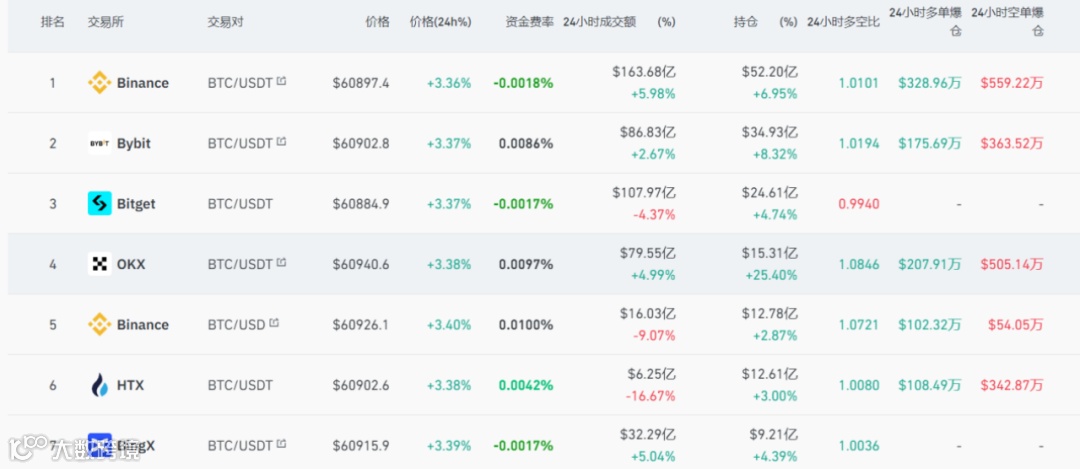
Task: Click funding rate 0.0042% for HTX
Action: [526, 385]
